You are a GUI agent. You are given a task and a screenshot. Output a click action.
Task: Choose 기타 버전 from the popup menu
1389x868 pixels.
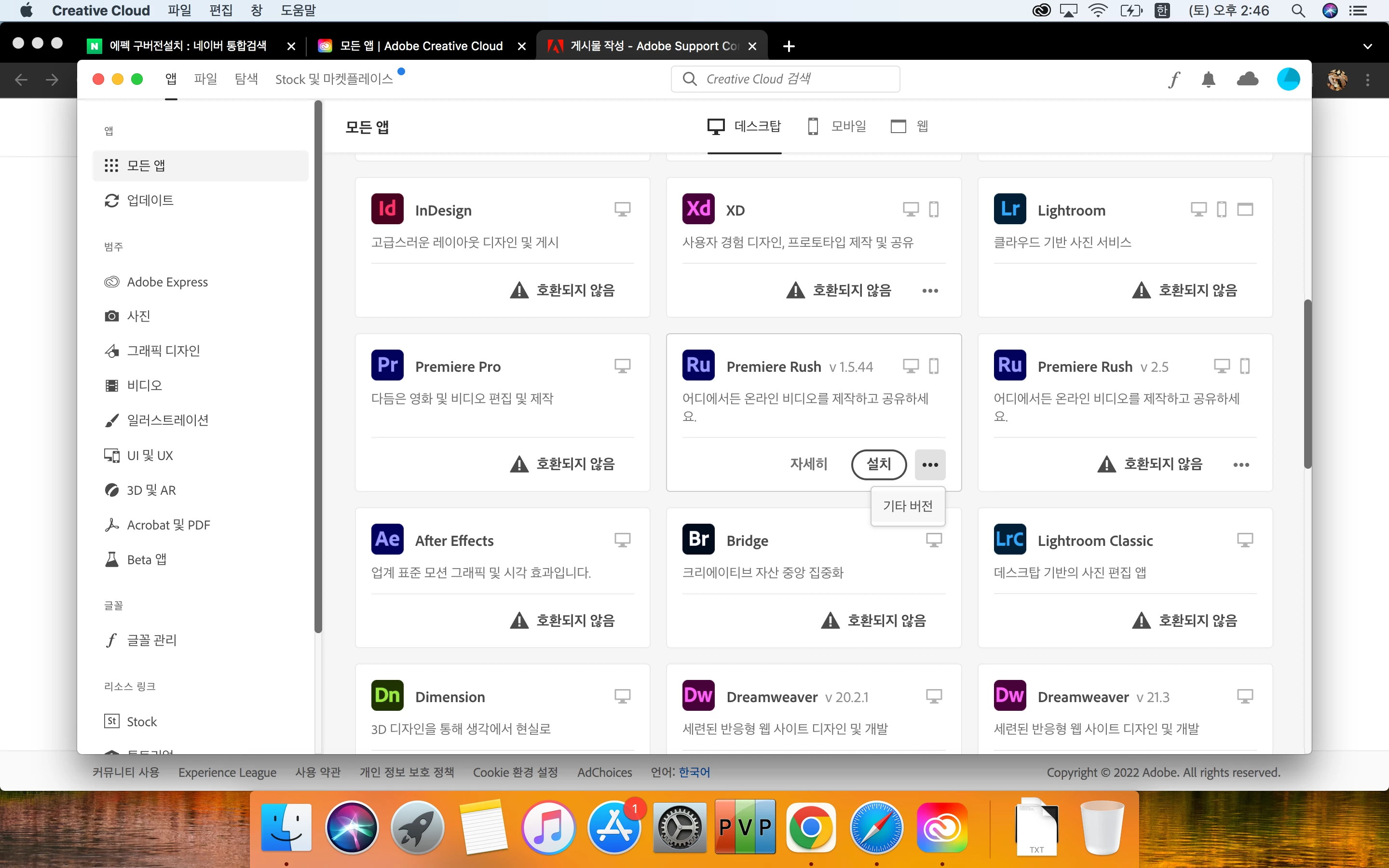(x=908, y=506)
